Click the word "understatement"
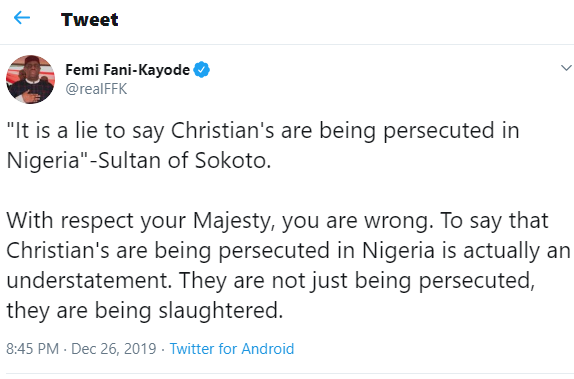Image resolution: width=574 pixels, height=379 pixels. coord(89,280)
